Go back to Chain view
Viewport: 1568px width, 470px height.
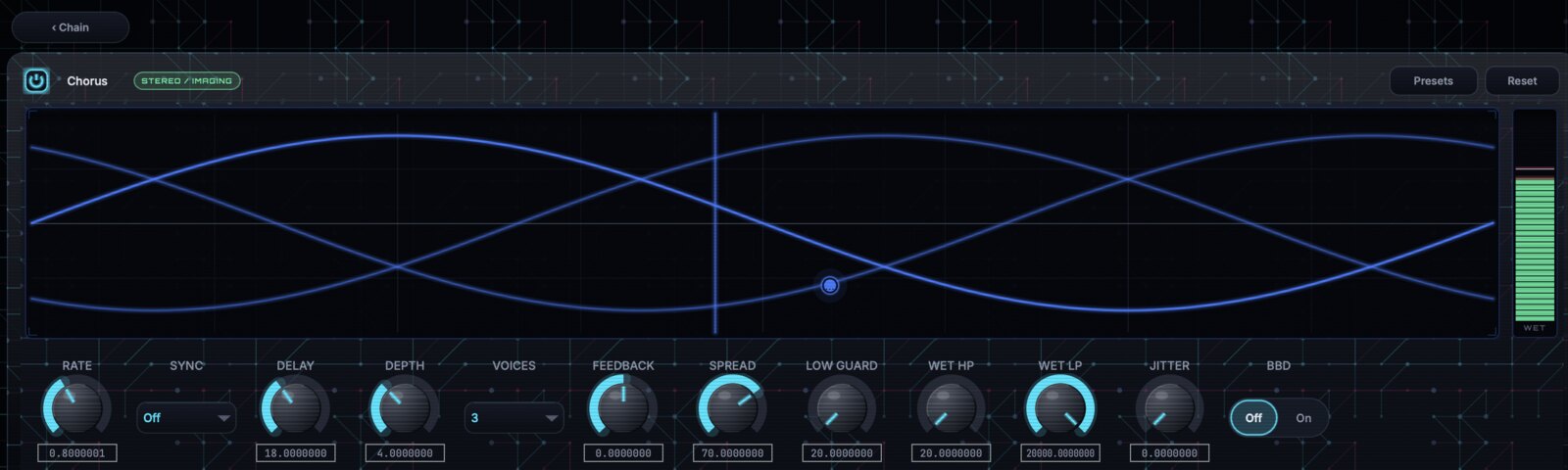point(71,27)
